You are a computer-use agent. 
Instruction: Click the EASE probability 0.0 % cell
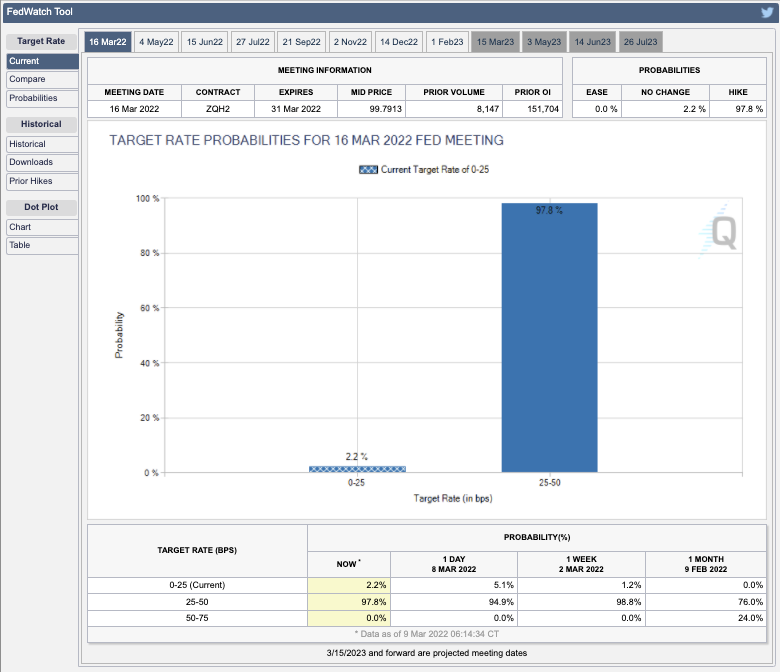(597, 109)
